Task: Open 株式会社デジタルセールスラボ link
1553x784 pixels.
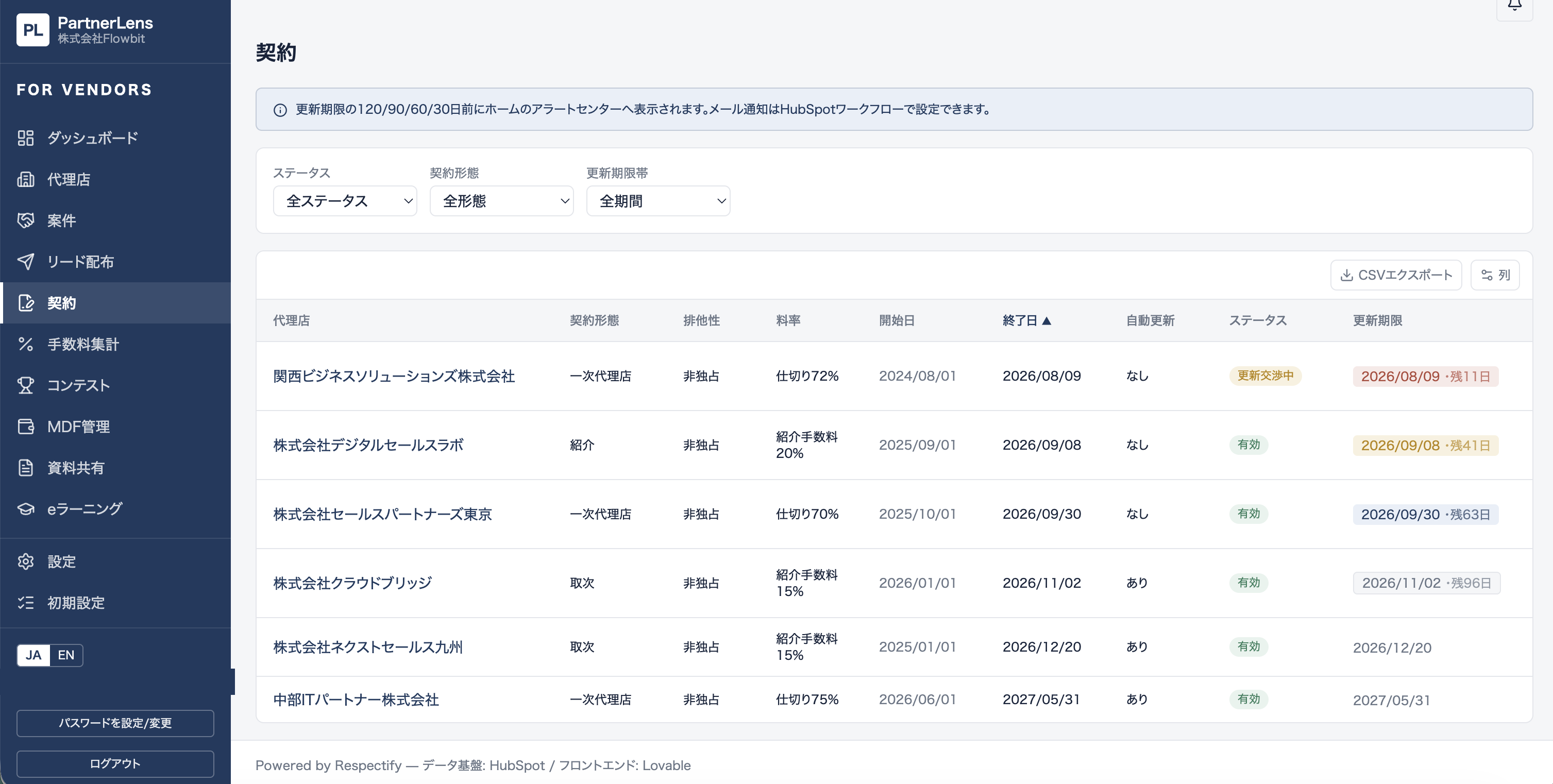Action: point(368,446)
